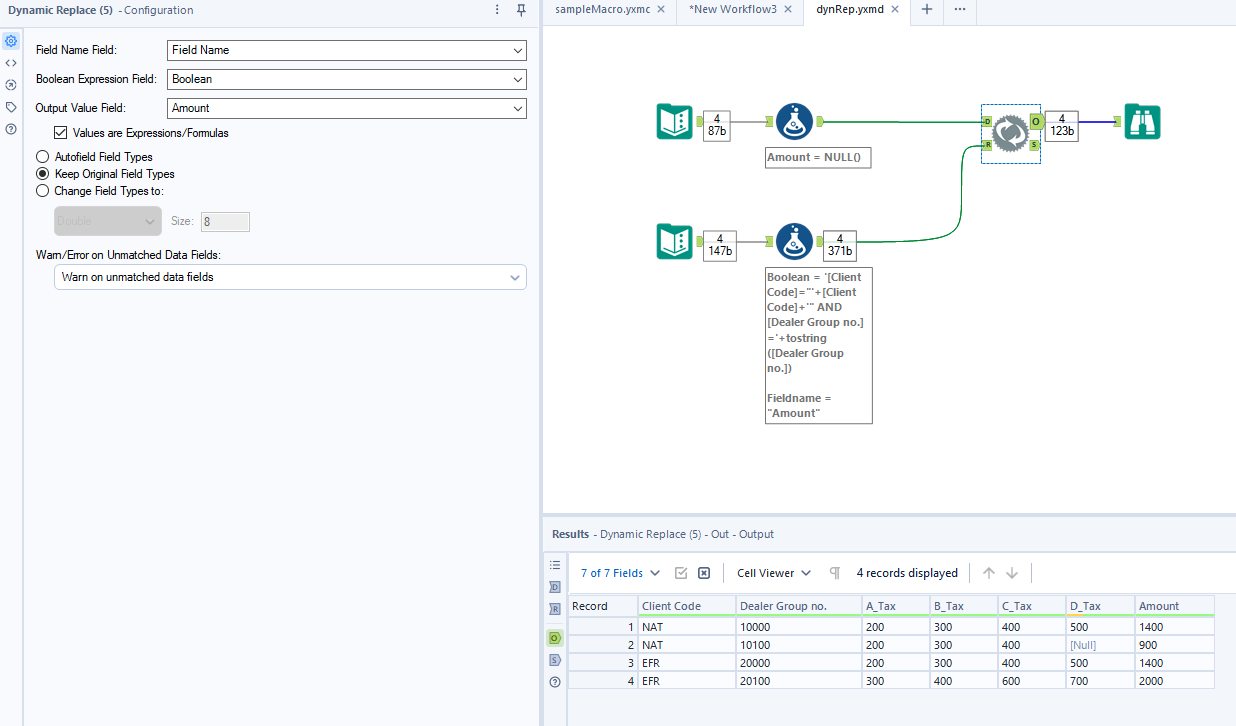Select the Amount value 1400 in row 1
The width and height of the screenshot is (1236, 726).
click(1150, 626)
